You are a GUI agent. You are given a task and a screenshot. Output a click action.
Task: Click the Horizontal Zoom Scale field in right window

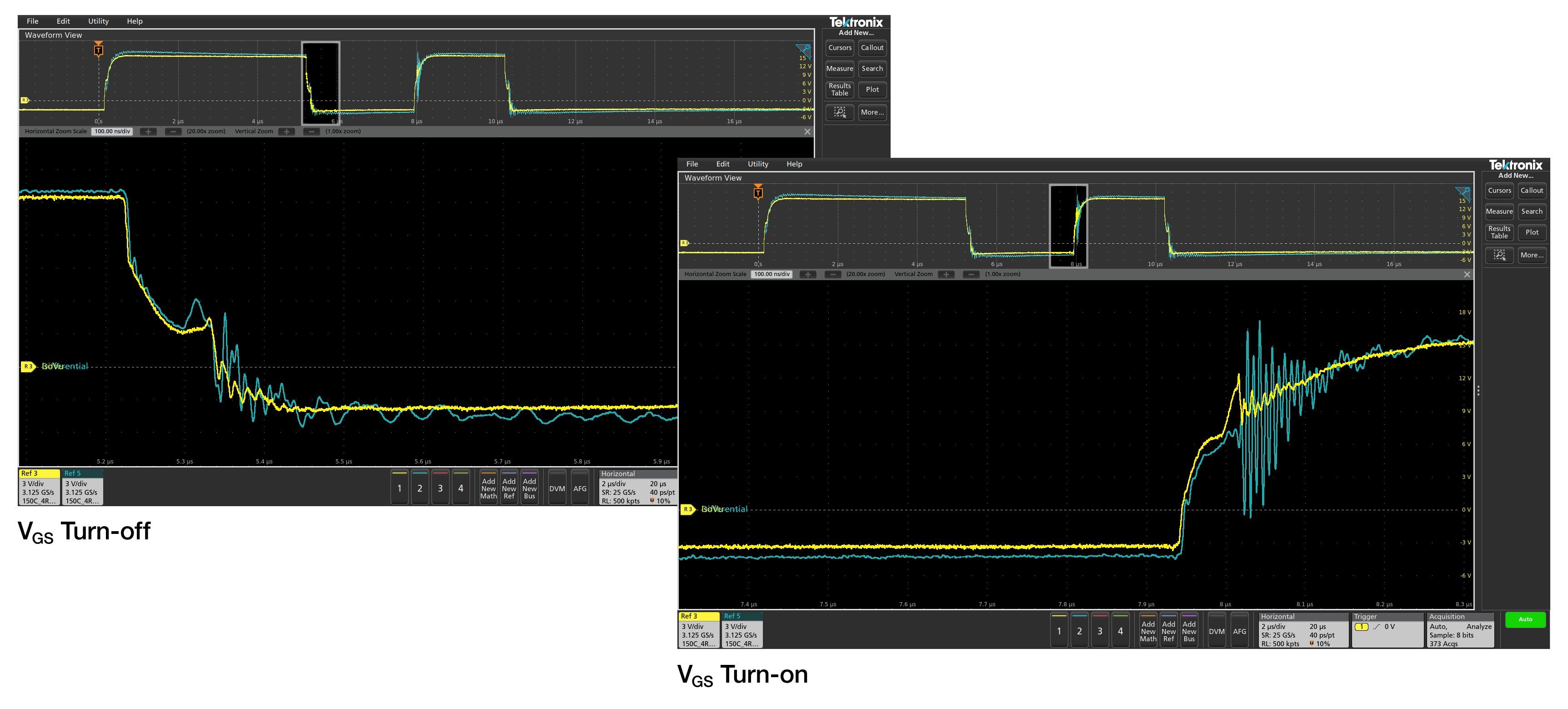(772, 274)
